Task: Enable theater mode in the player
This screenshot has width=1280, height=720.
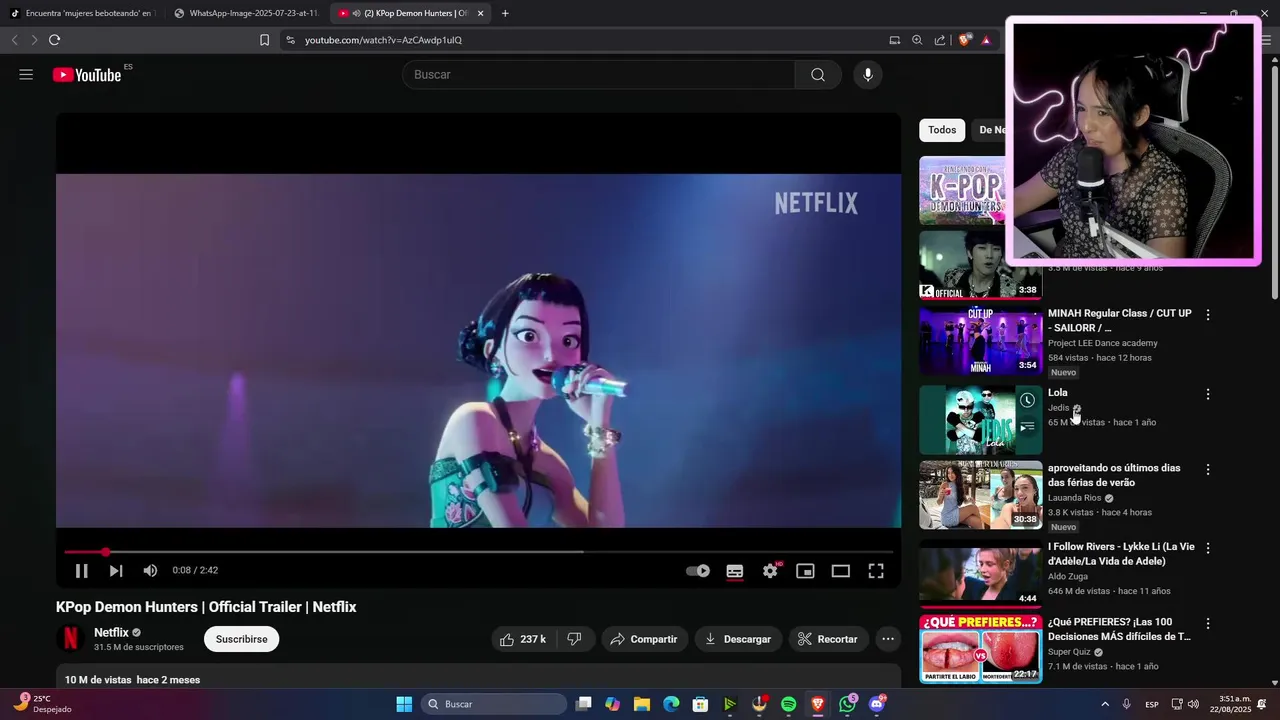Action: (841, 571)
